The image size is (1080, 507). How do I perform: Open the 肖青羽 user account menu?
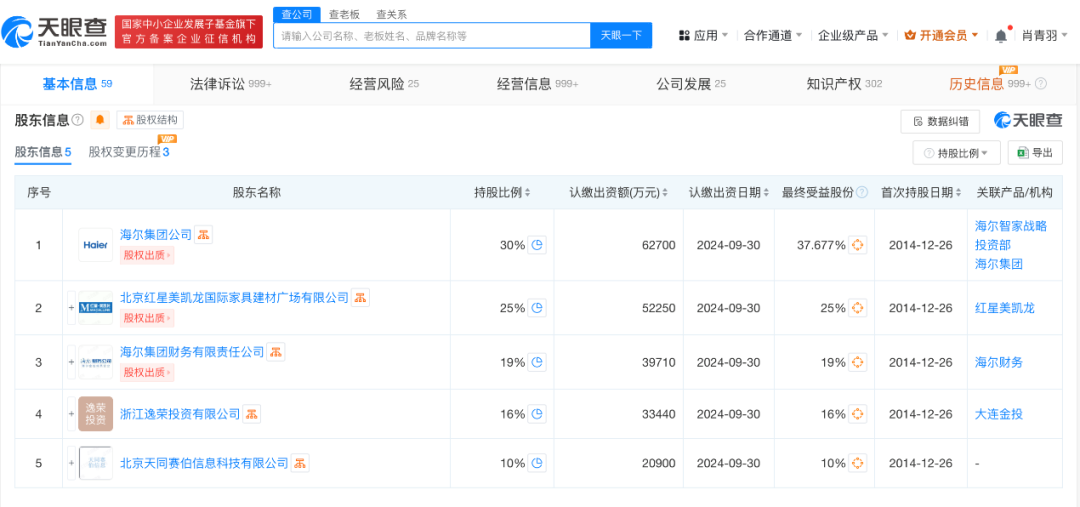pyautogui.click(x=1044, y=35)
